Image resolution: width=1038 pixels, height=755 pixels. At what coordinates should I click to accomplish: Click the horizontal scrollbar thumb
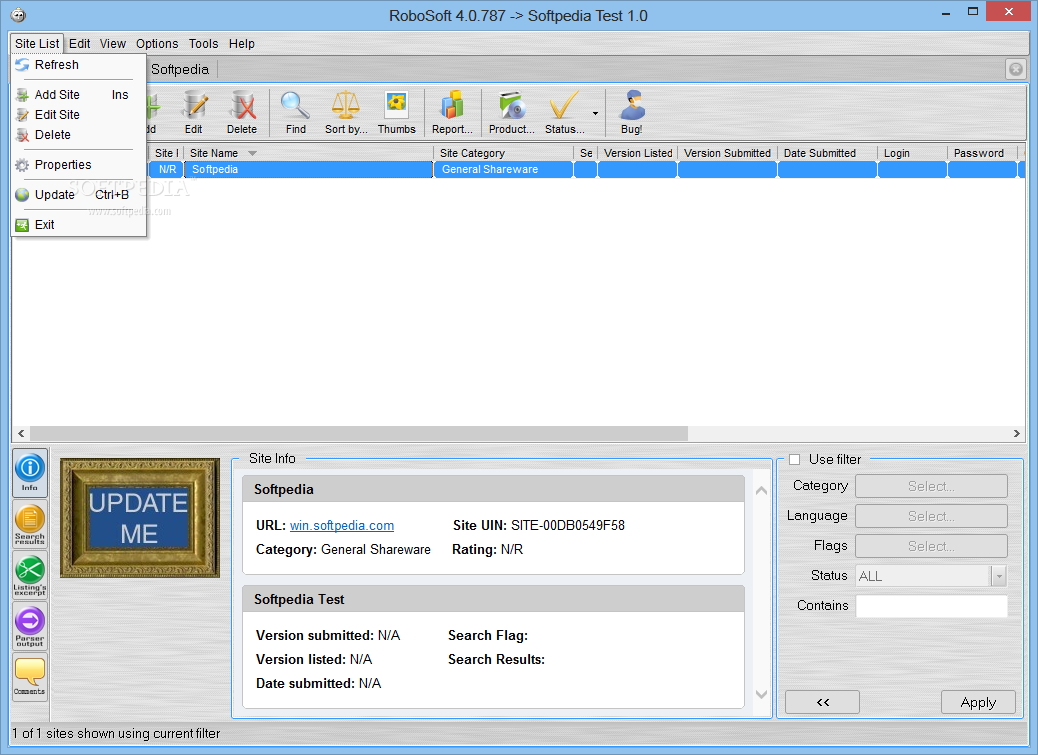click(359, 433)
